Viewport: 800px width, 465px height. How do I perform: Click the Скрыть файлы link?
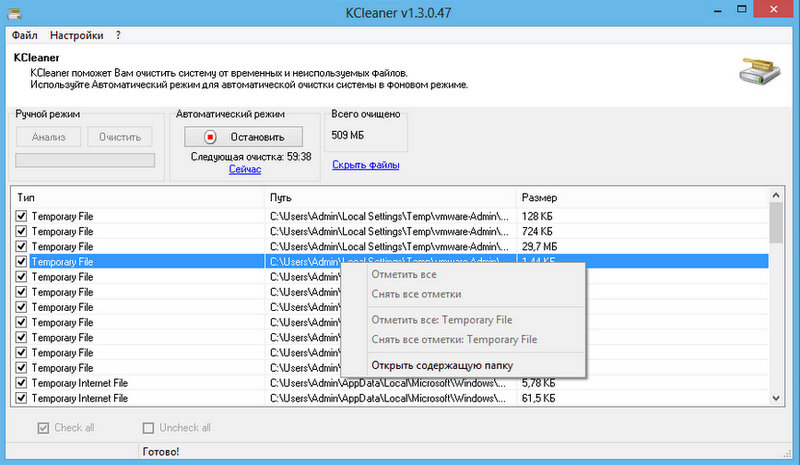pos(365,165)
